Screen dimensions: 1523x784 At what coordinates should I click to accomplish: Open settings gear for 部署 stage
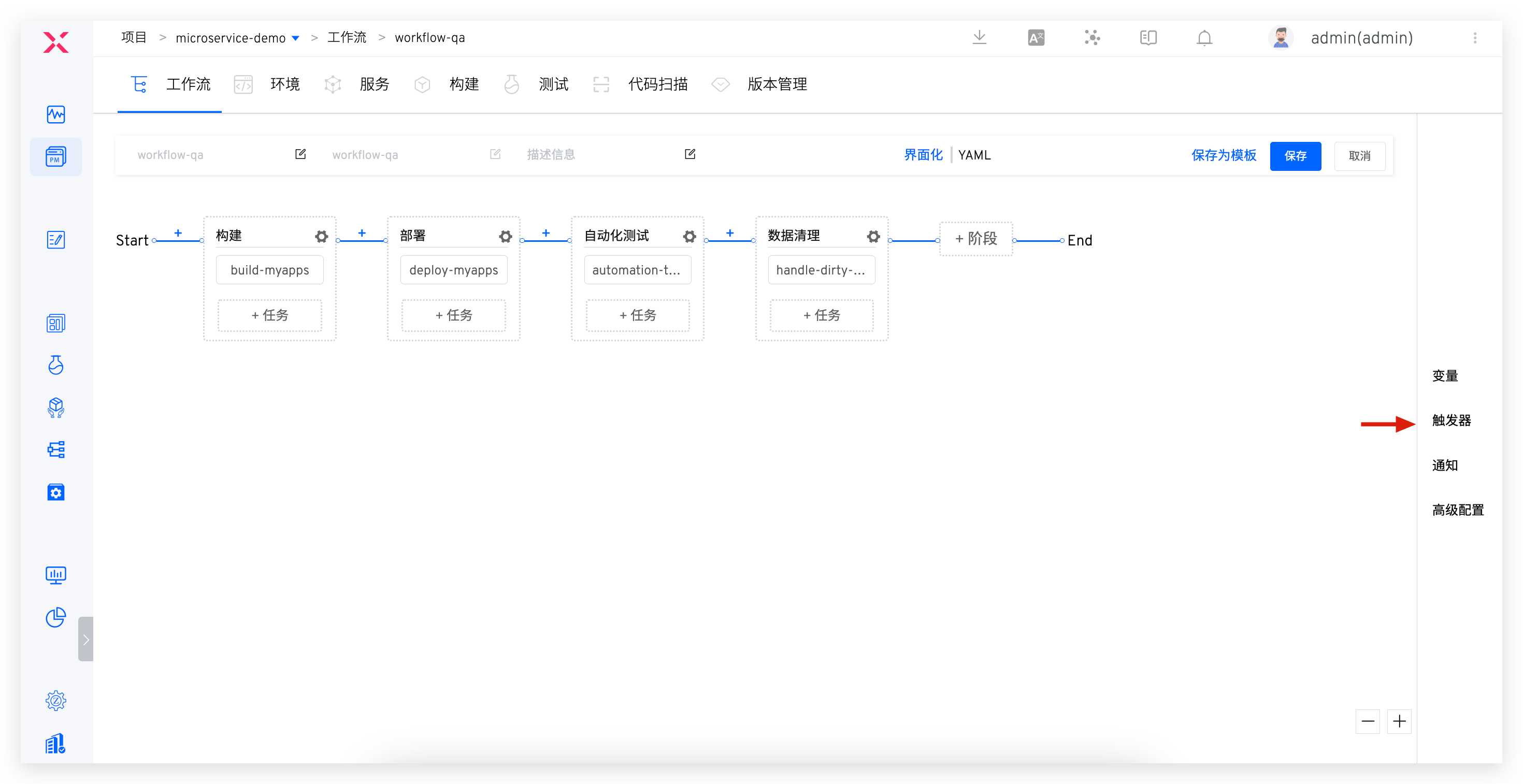[505, 236]
